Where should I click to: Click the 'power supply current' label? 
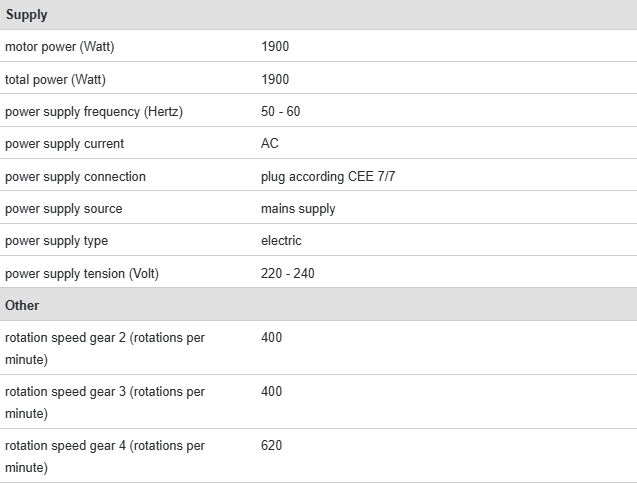point(64,144)
